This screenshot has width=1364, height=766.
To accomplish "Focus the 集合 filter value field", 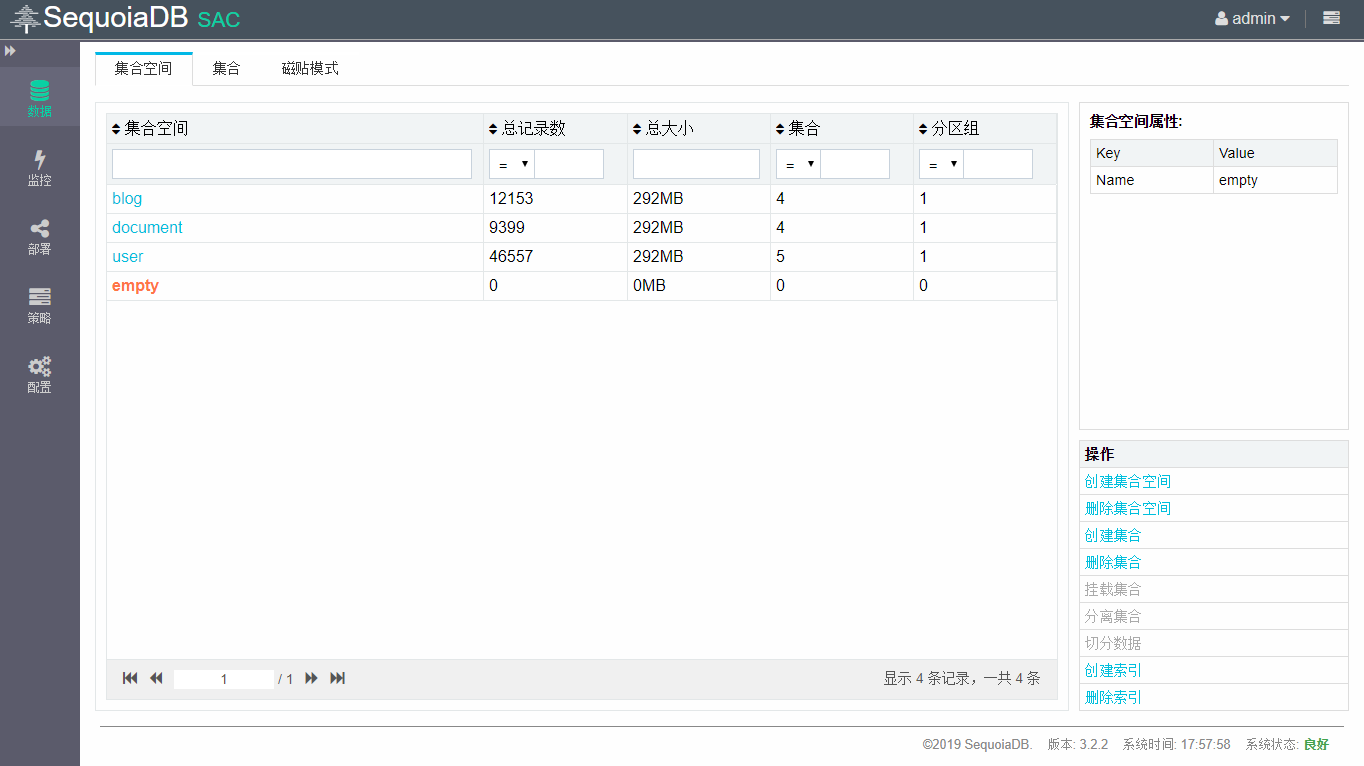I will (x=855, y=164).
